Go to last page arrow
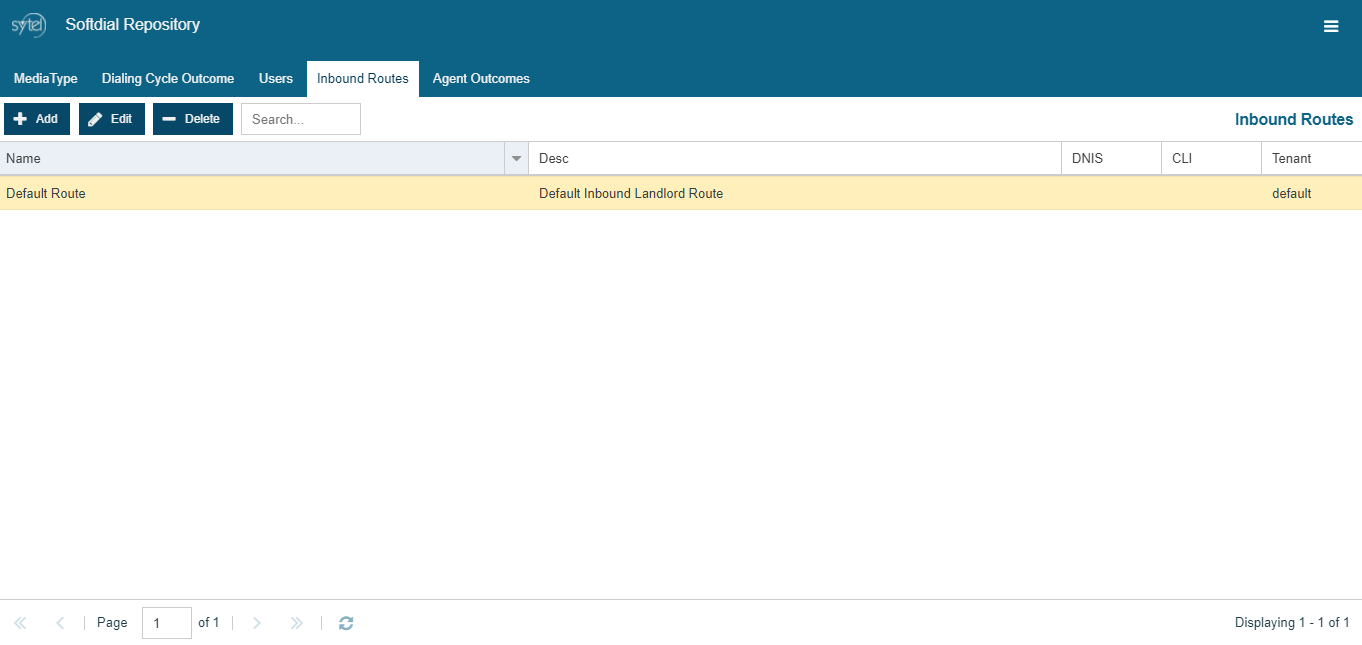The image size is (1362, 645). pyautogui.click(x=297, y=623)
